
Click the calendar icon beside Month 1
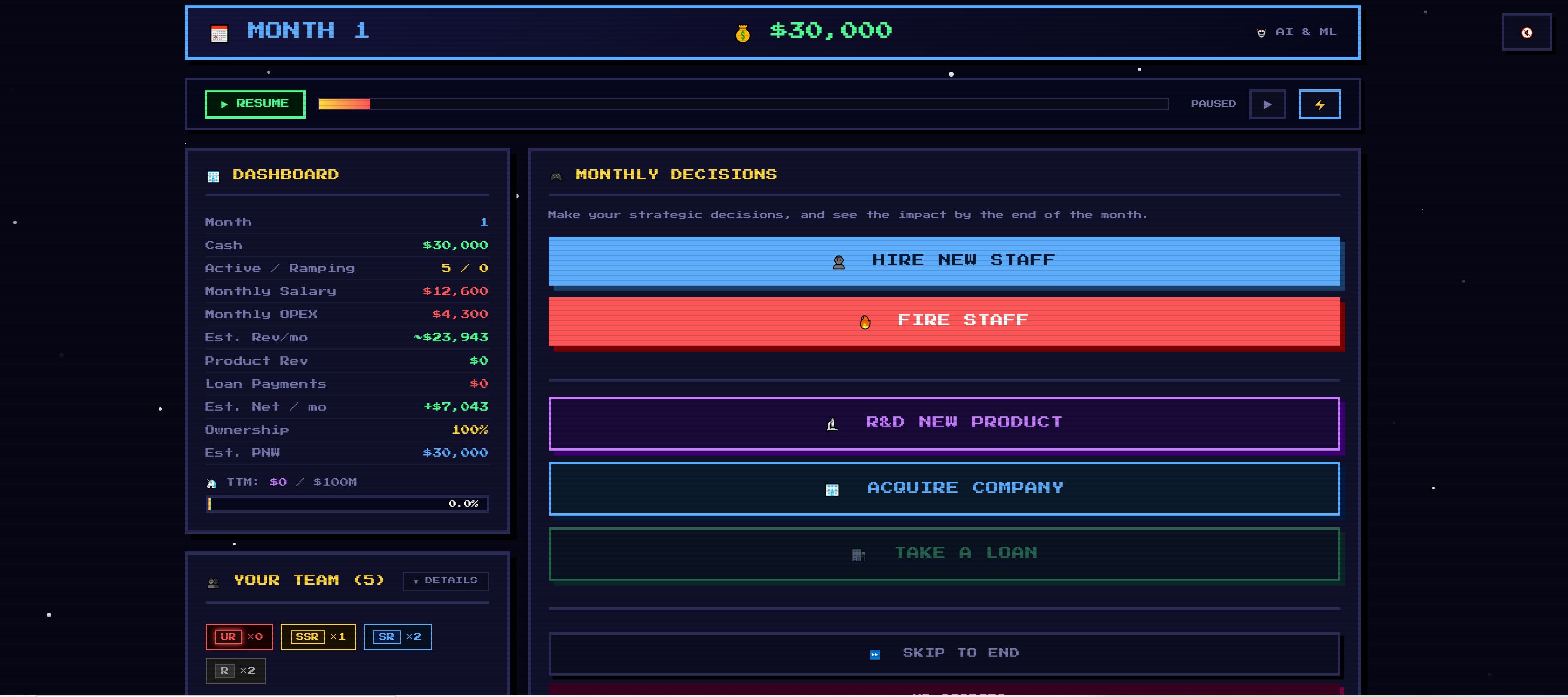[219, 34]
